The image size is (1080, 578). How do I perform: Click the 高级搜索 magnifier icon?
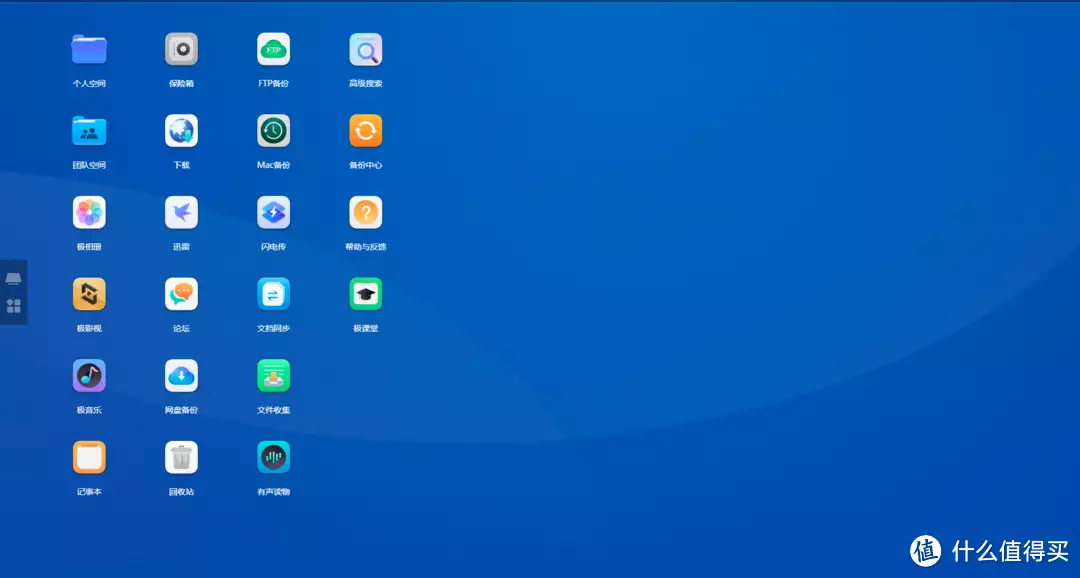tap(365, 49)
